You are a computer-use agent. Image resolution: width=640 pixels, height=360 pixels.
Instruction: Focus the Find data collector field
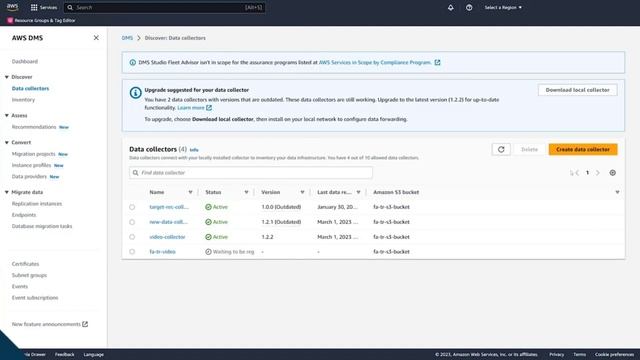251,173
